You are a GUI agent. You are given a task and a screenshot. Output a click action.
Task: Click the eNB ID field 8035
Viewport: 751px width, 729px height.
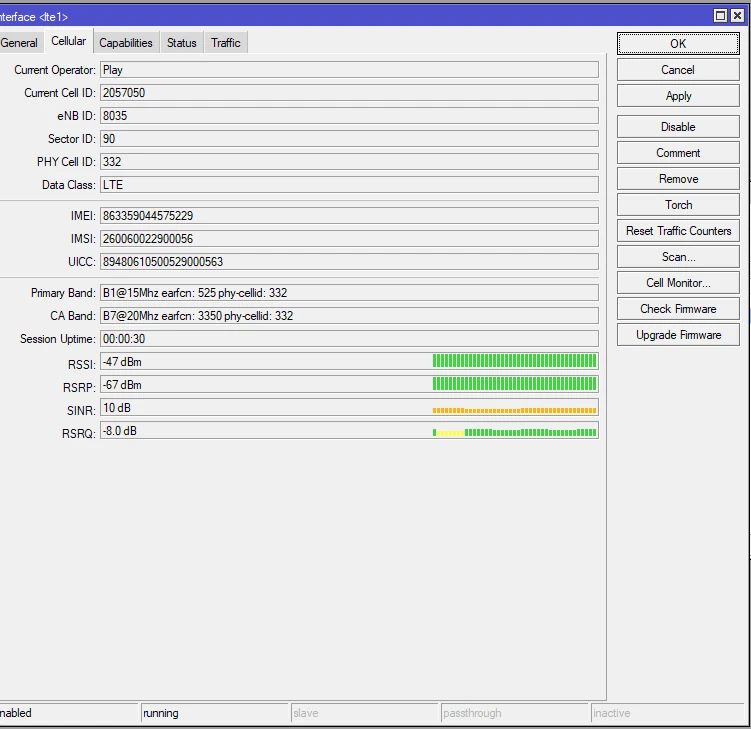349,116
